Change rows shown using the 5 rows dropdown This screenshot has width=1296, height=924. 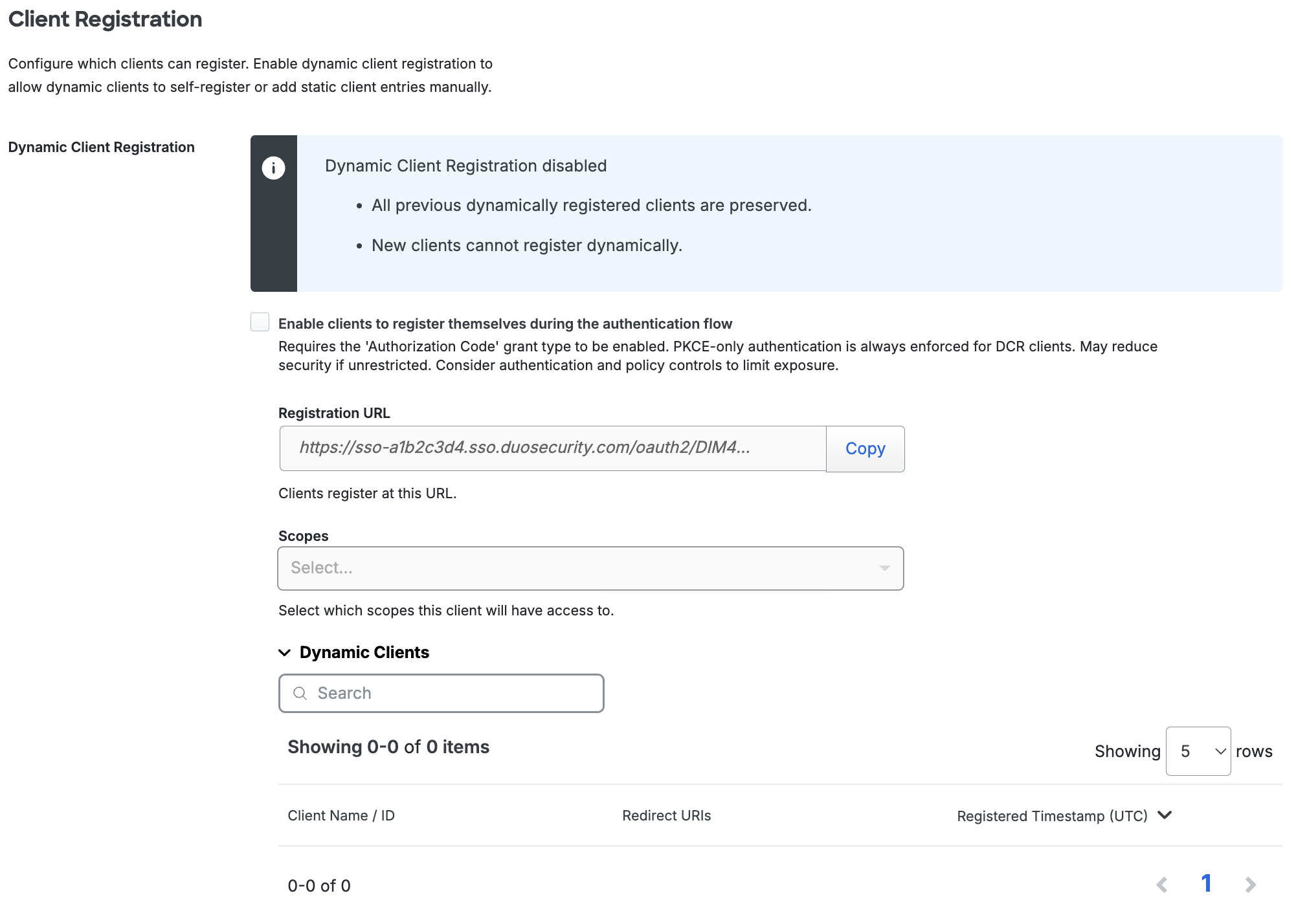1198,751
